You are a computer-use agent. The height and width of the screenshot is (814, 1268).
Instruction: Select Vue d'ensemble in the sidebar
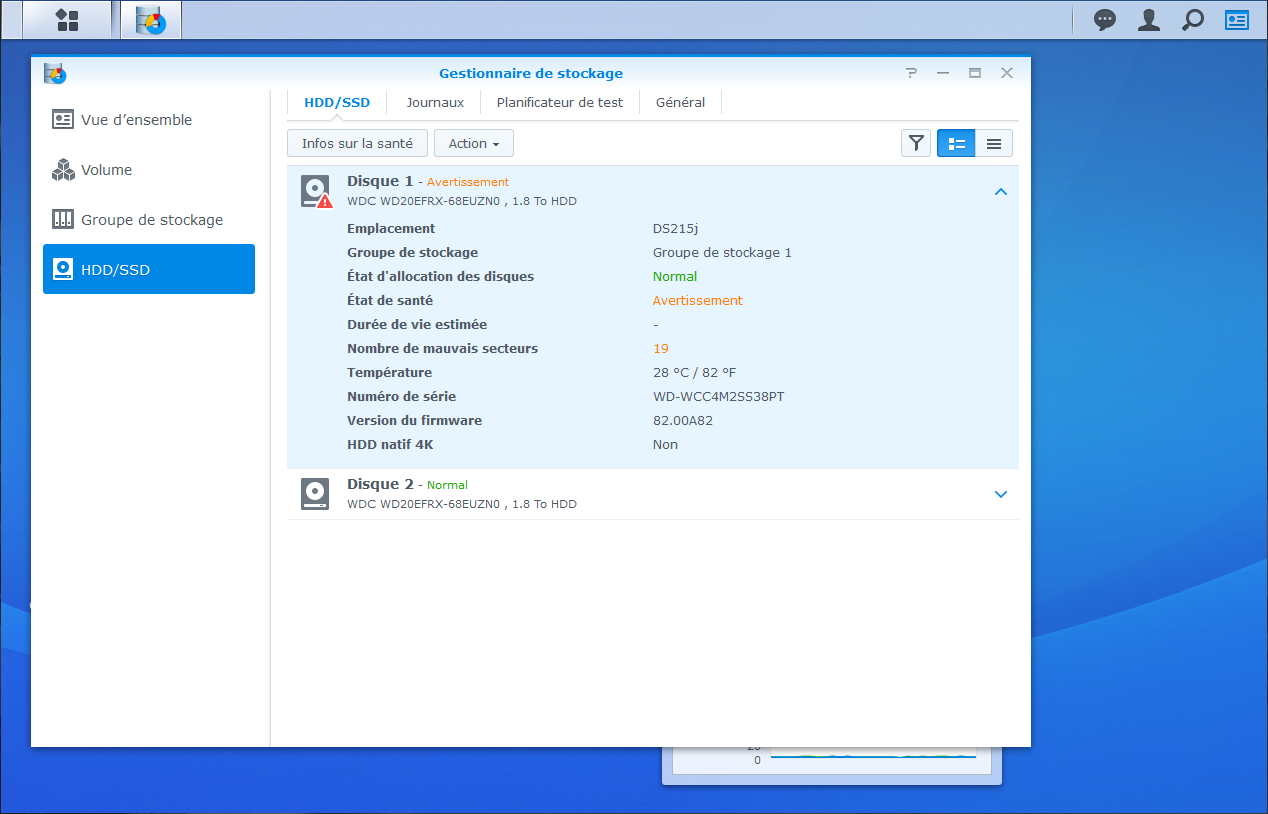[136, 120]
